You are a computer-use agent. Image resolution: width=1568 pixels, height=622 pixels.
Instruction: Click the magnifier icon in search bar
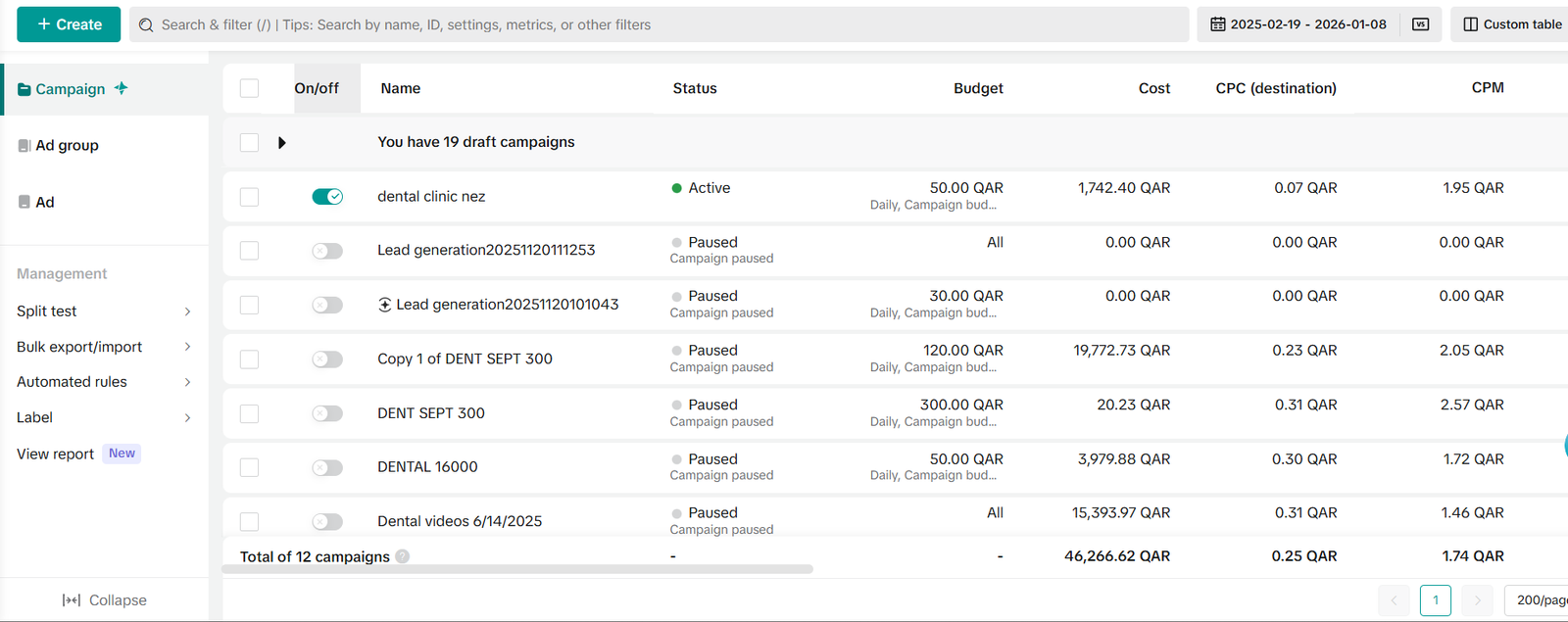146,25
